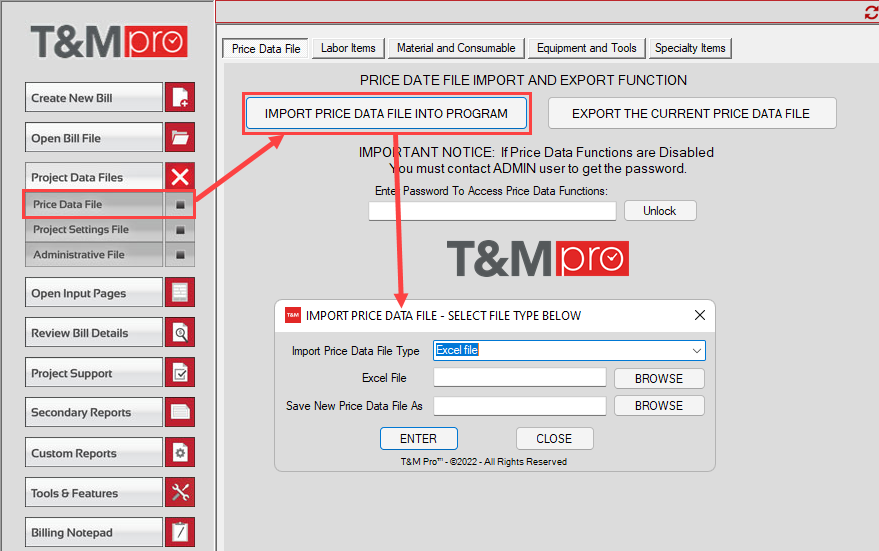Click the Tools & Features sidebar button
879x551 pixels.
[x=94, y=492]
